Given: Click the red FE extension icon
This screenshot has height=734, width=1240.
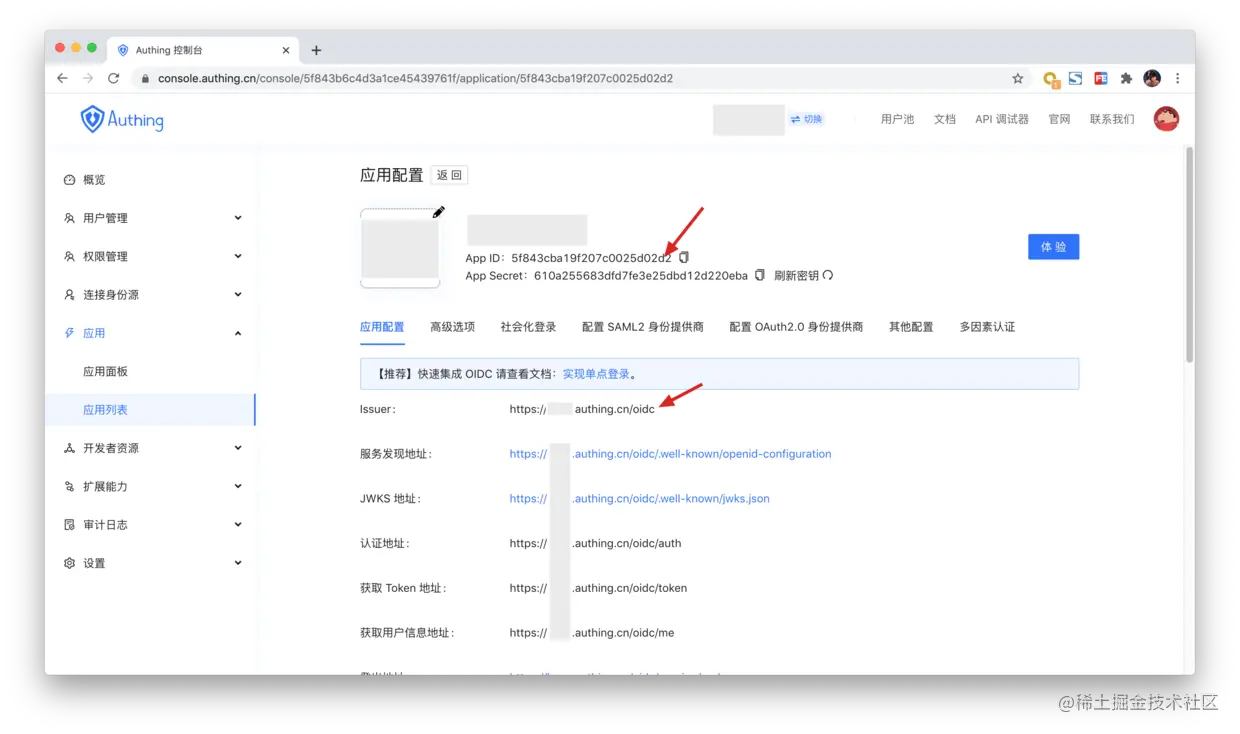Looking at the screenshot, I should pos(1101,78).
